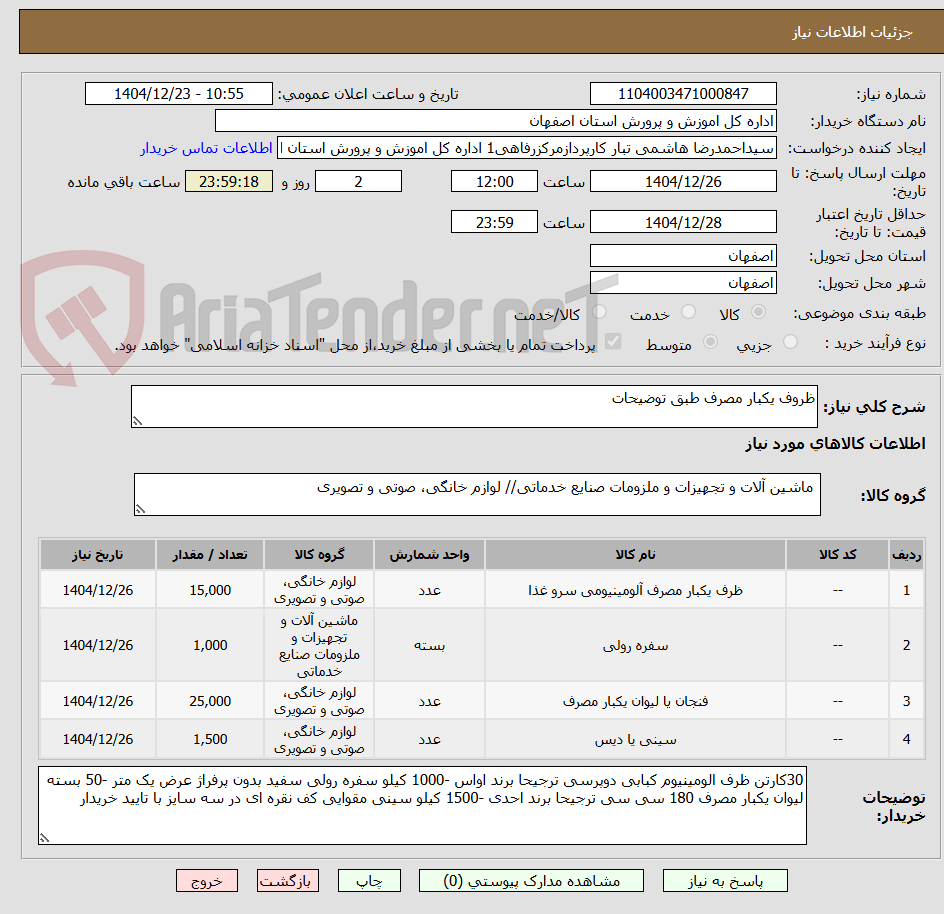Image resolution: width=944 pixels, height=914 pixels.
Task: Click the جزئیات اطلاعات نیاز header title
Action: point(852,32)
